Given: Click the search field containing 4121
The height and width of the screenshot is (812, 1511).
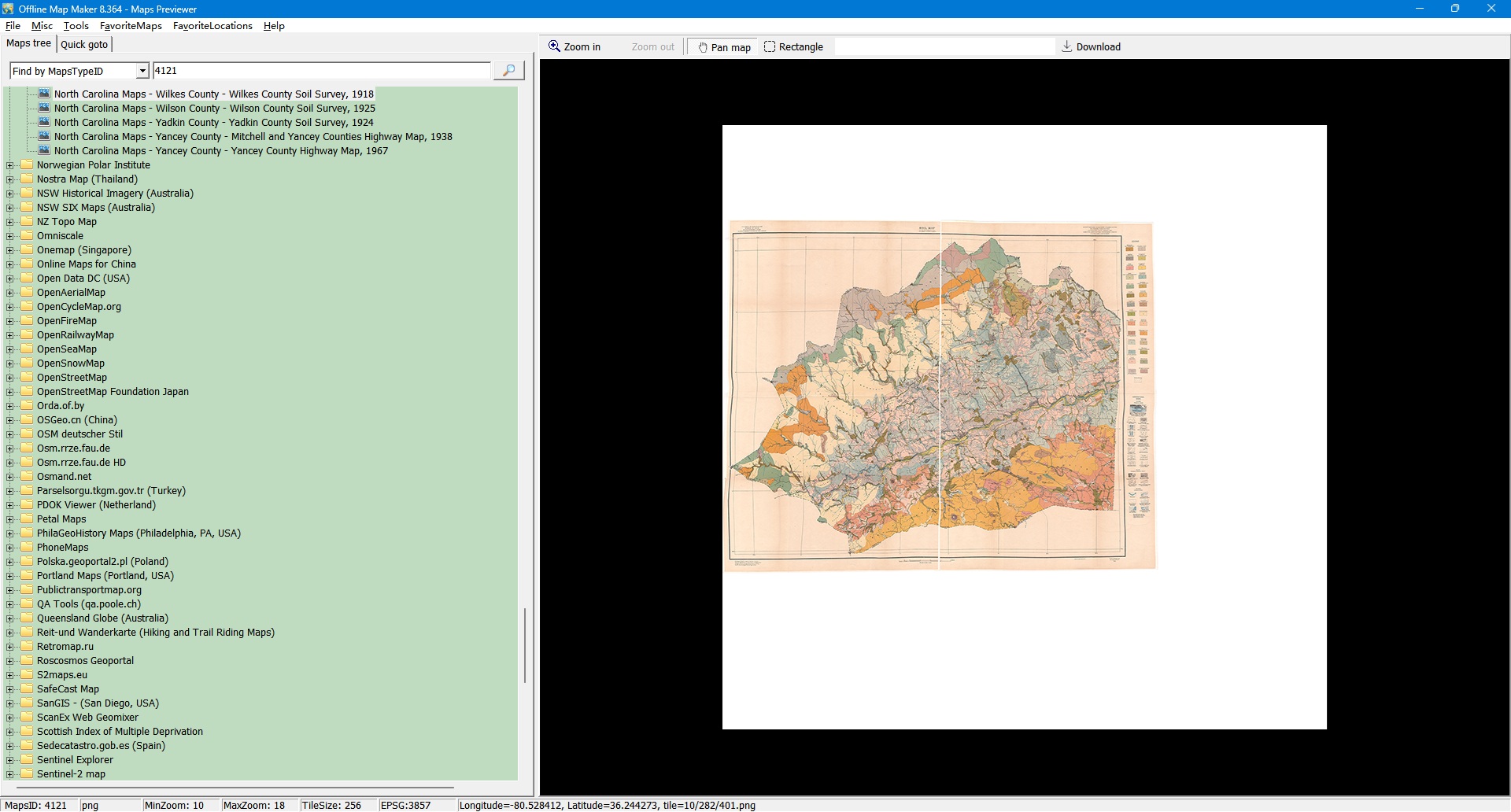Looking at the screenshot, I should [321, 71].
